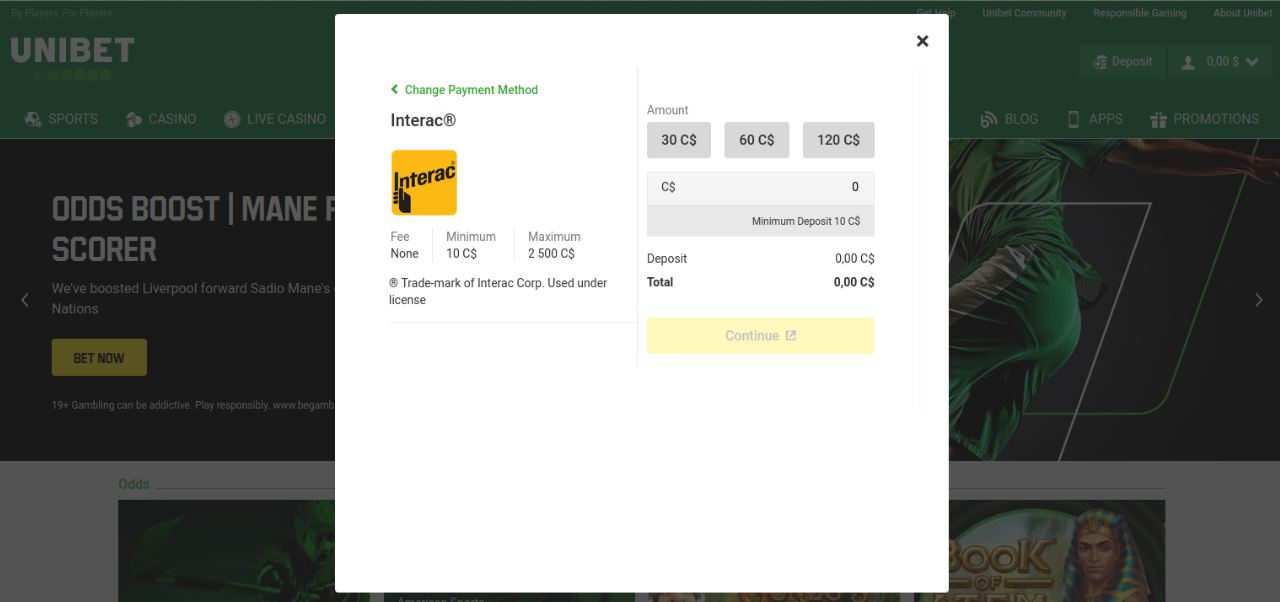Pick the 120 C$ preset amount
Screen dimensions: 1280x602
[839, 140]
